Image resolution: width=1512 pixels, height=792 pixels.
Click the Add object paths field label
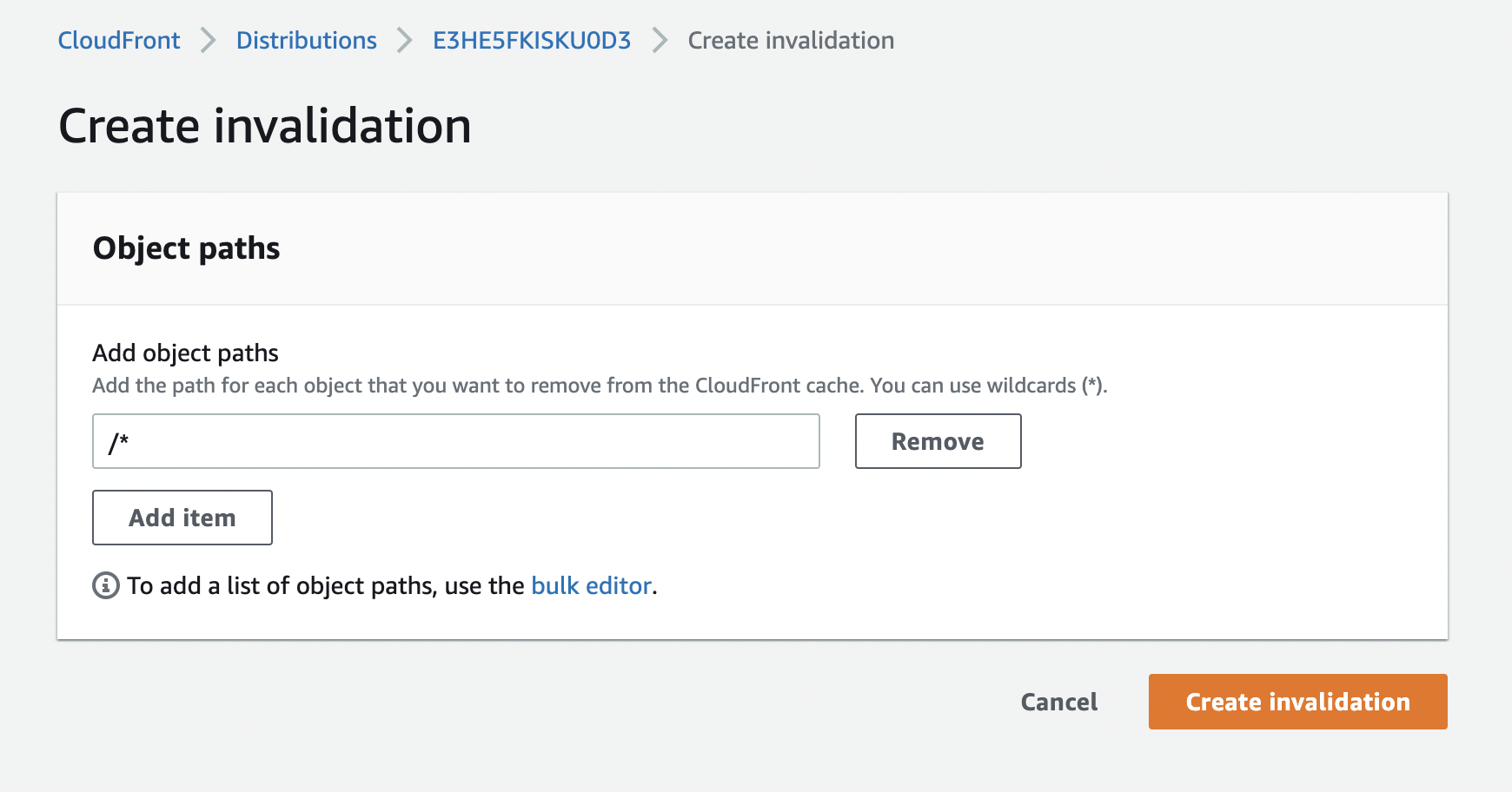[186, 353]
